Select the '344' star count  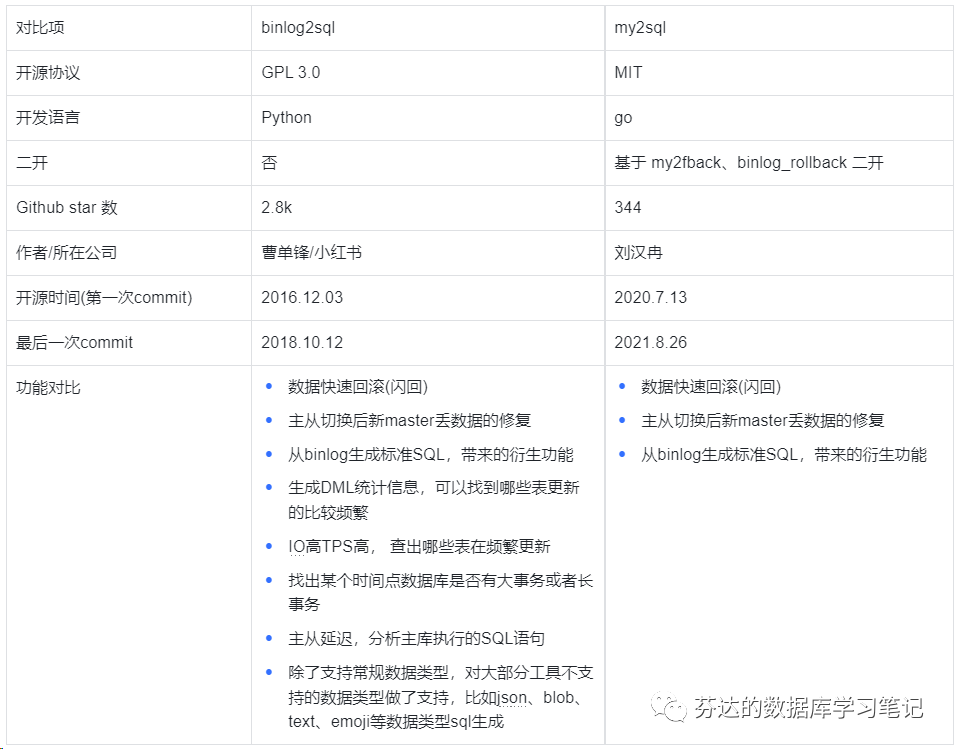[x=628, y=207]
